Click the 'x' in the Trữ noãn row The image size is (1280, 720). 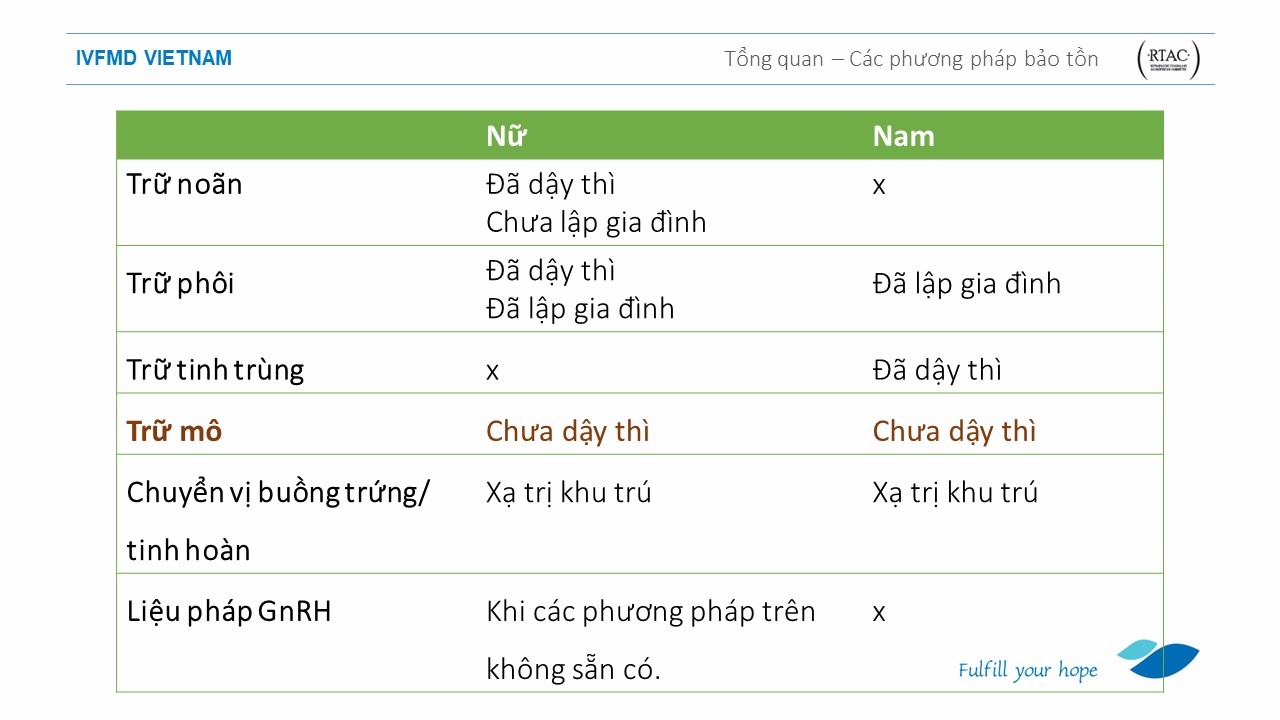pyautogui.click(x=878, y=186)
